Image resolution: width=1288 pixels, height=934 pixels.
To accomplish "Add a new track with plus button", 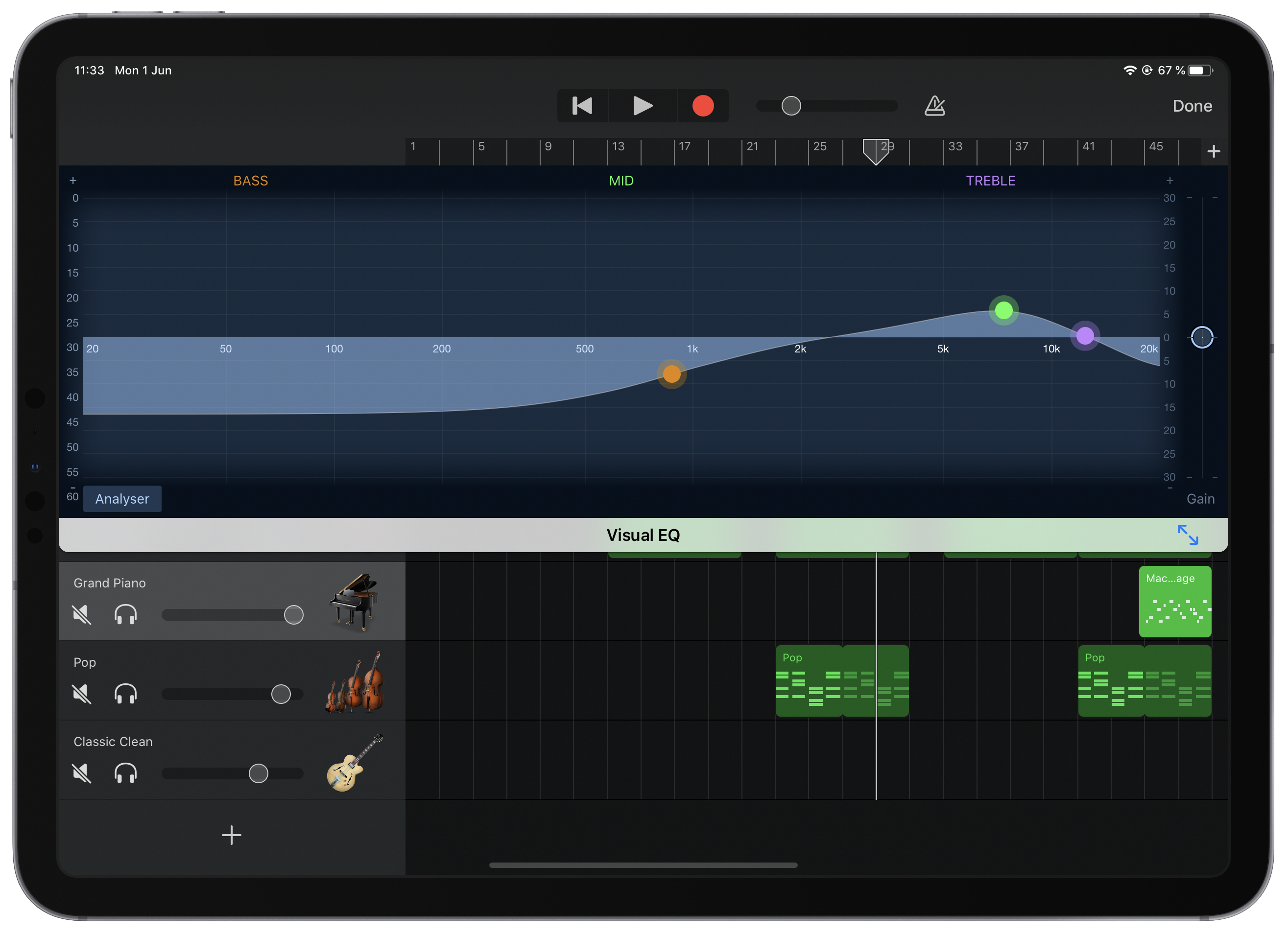I will click(x=231, y=835).
